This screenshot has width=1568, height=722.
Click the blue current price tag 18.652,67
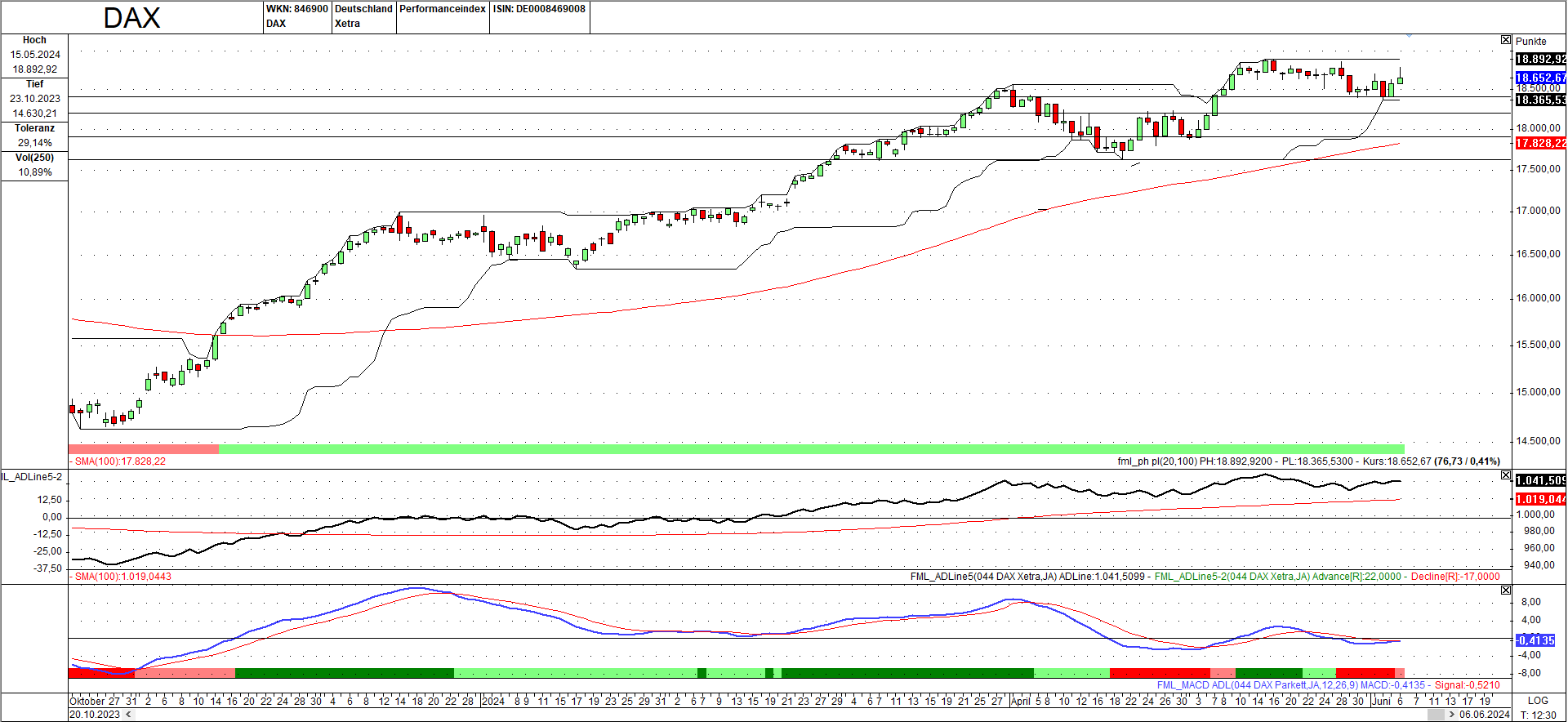[x=1540, y=78]
